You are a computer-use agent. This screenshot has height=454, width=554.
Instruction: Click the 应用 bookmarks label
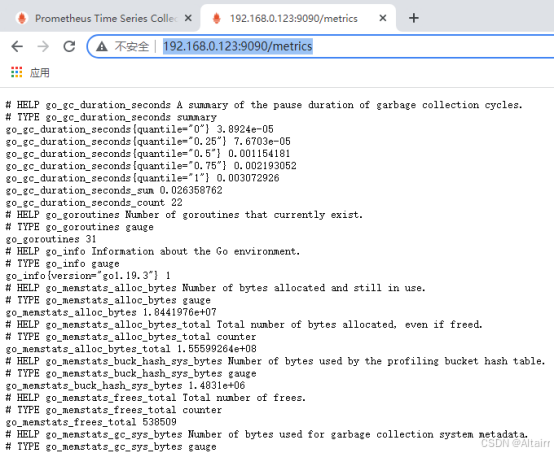coord(40,72)
